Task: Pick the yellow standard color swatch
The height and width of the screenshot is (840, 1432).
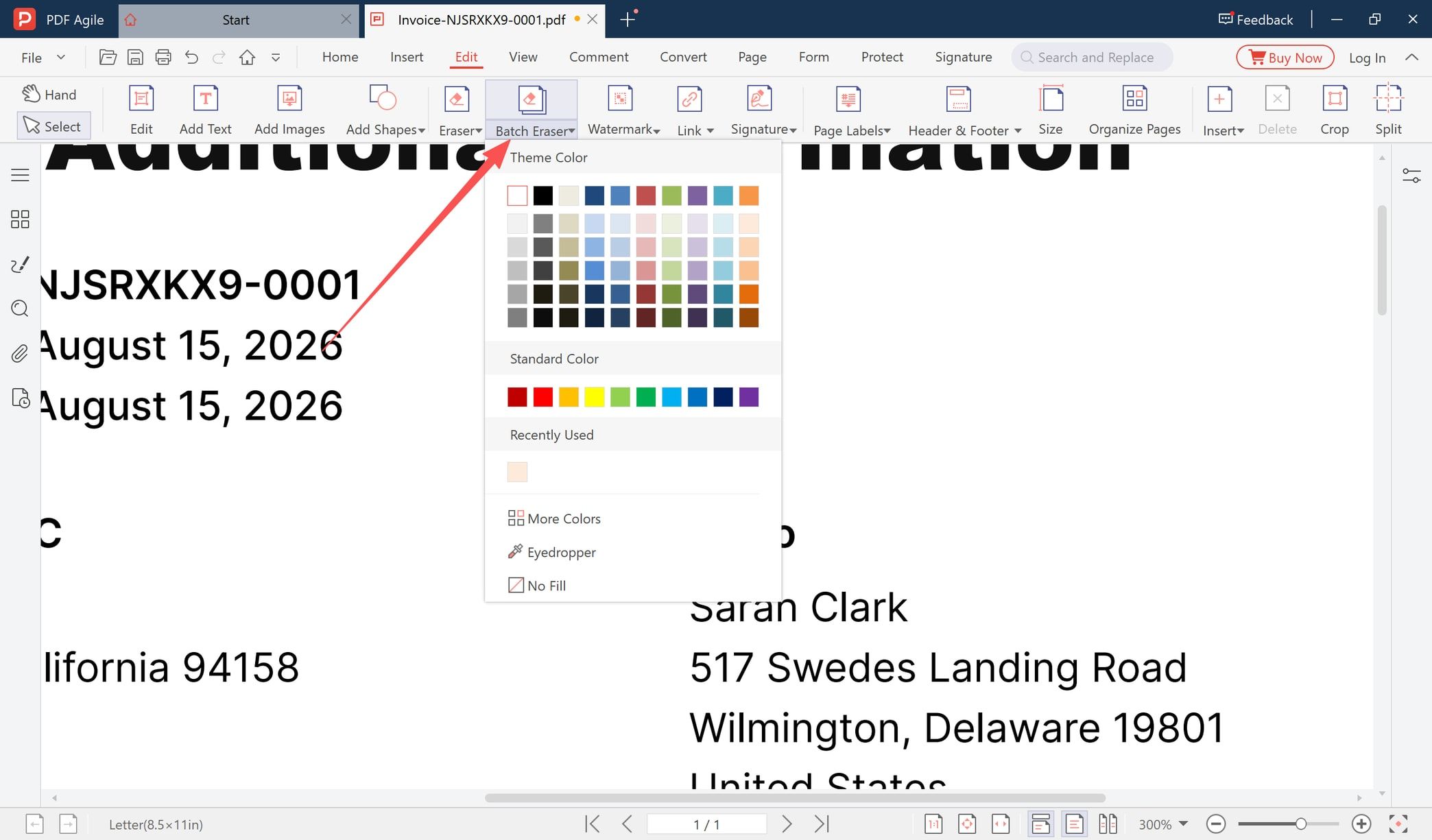Action: [x=595, y=397]
